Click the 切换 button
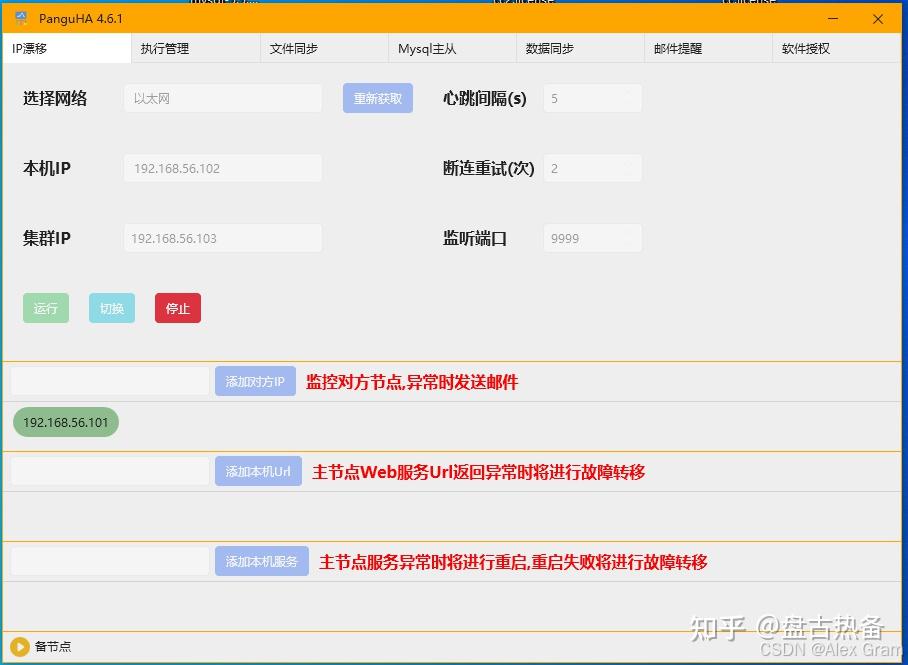This screenshot has width=908, height=665. (x=112, y=308)
